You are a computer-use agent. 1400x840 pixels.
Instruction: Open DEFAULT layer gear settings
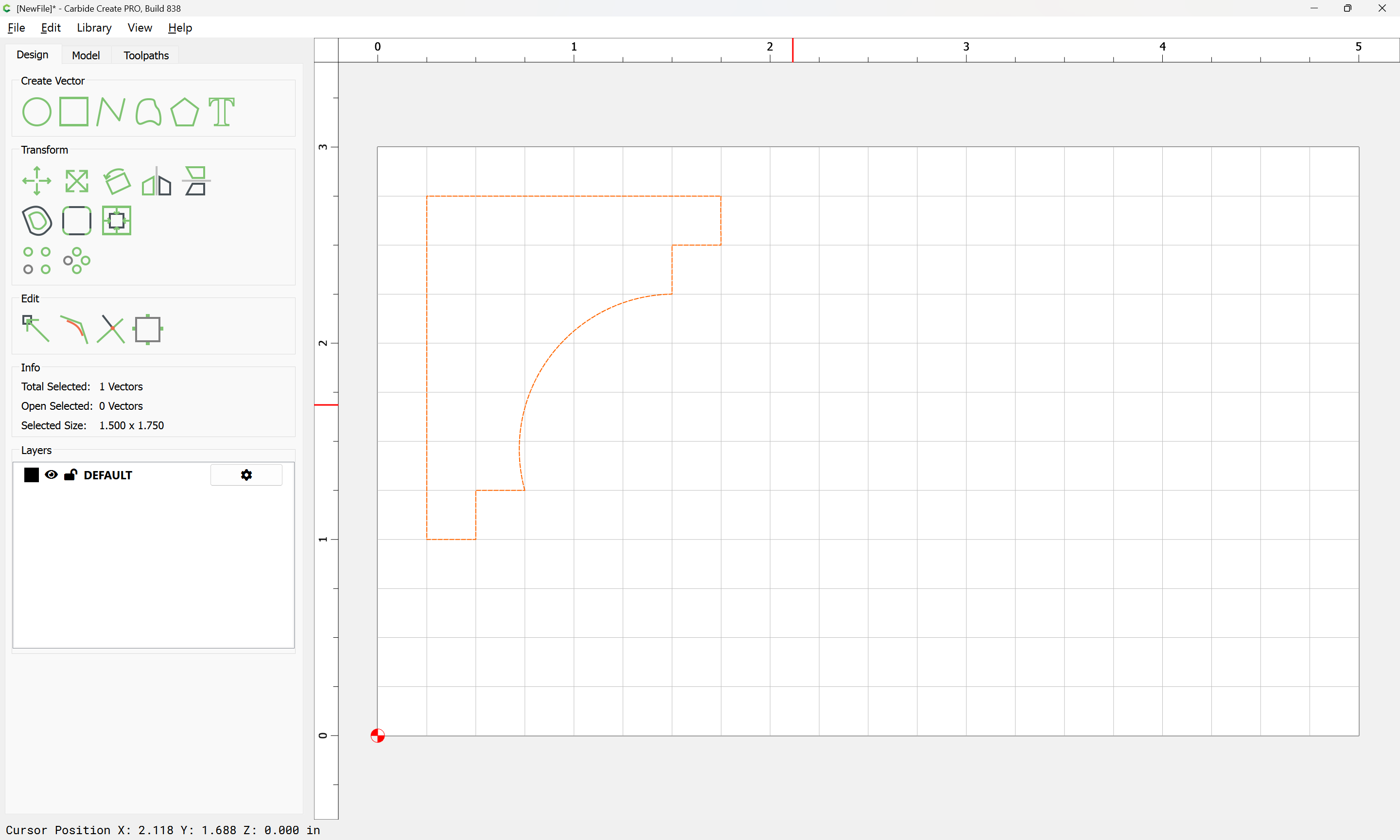pyautogui.click(x=246, y=475)
